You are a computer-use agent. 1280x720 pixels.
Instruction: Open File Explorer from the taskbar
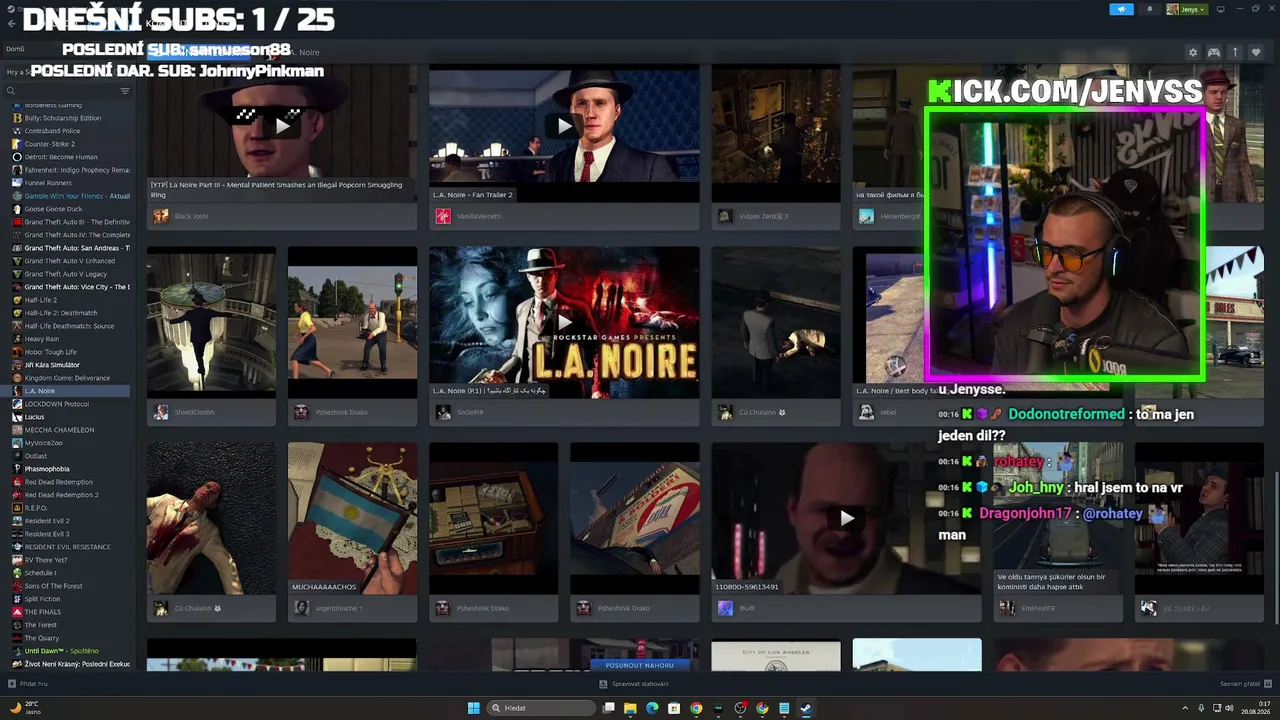click(x=630, y=708)
